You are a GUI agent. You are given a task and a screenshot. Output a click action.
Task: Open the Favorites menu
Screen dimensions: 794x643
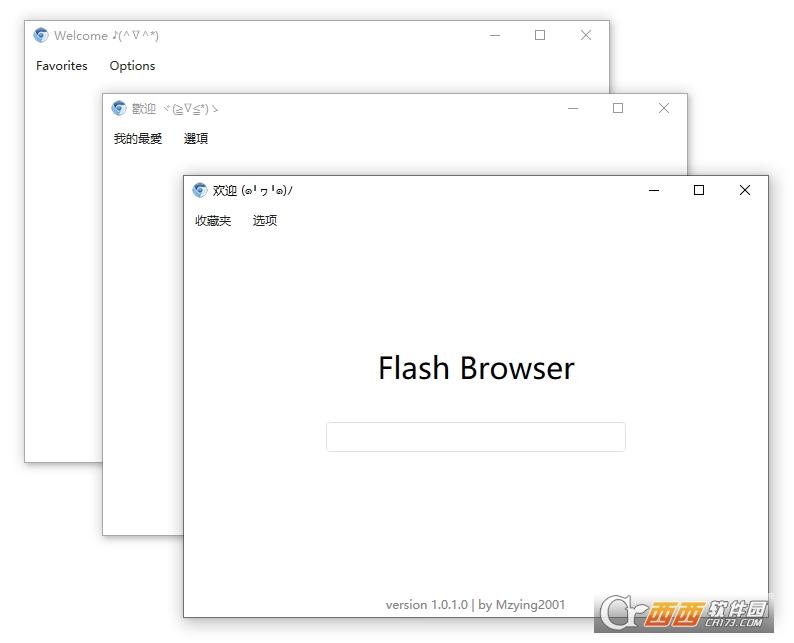[62, 66]
